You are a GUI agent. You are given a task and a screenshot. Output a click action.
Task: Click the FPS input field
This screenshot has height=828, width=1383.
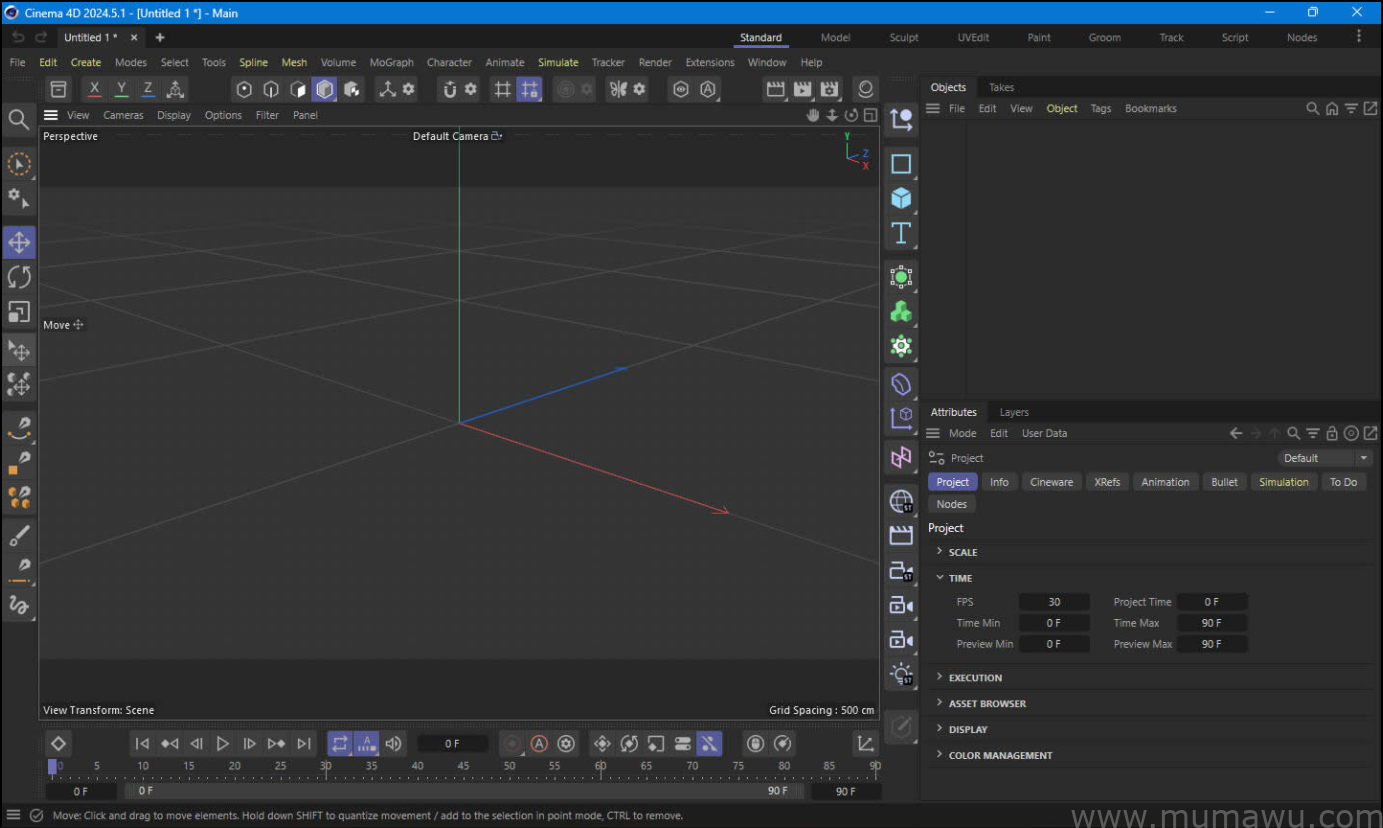(x=1054, y=601)
